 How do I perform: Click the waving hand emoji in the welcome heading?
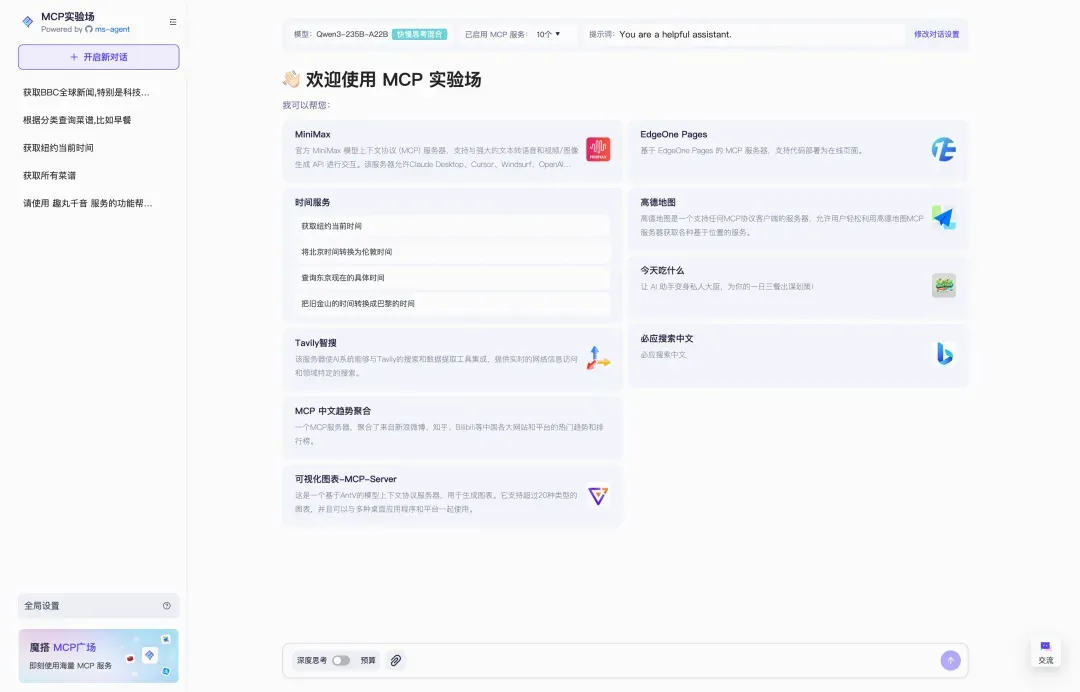pos(291,79)
